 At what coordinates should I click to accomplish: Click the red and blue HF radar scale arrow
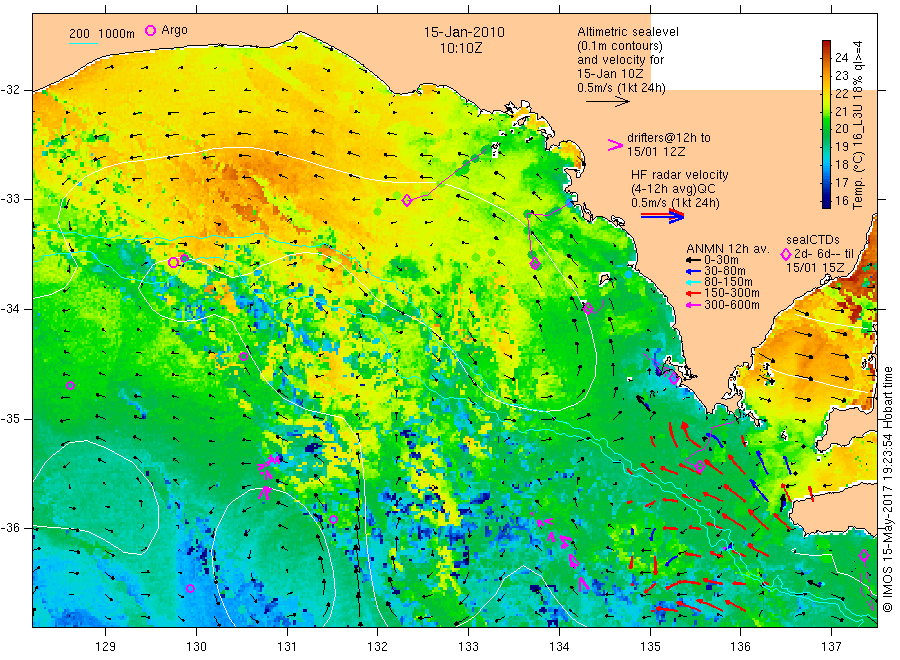click(662, 216)
